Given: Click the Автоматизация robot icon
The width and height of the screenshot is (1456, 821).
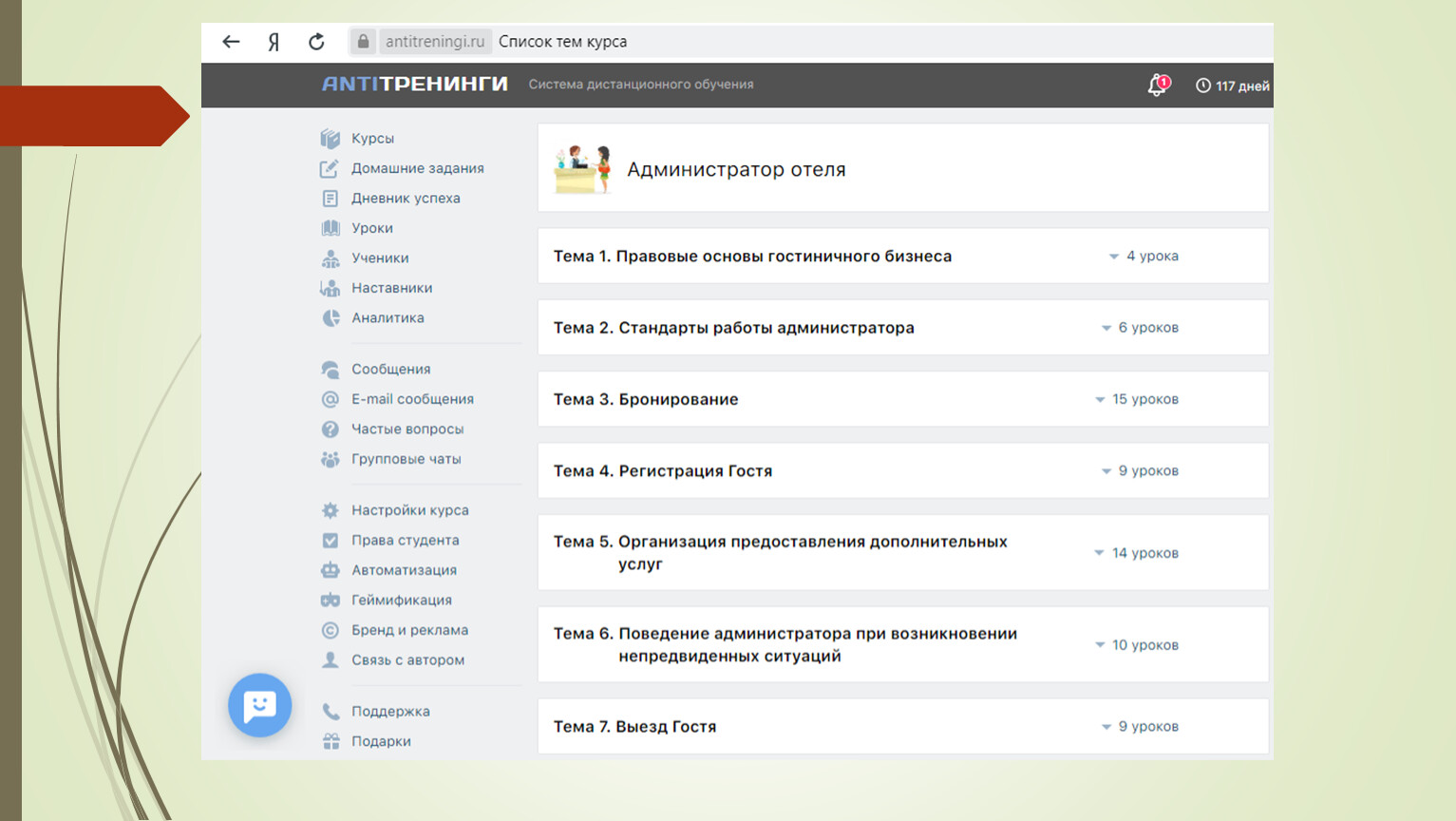Looking at the screenshot, I should tap(331, 570).
